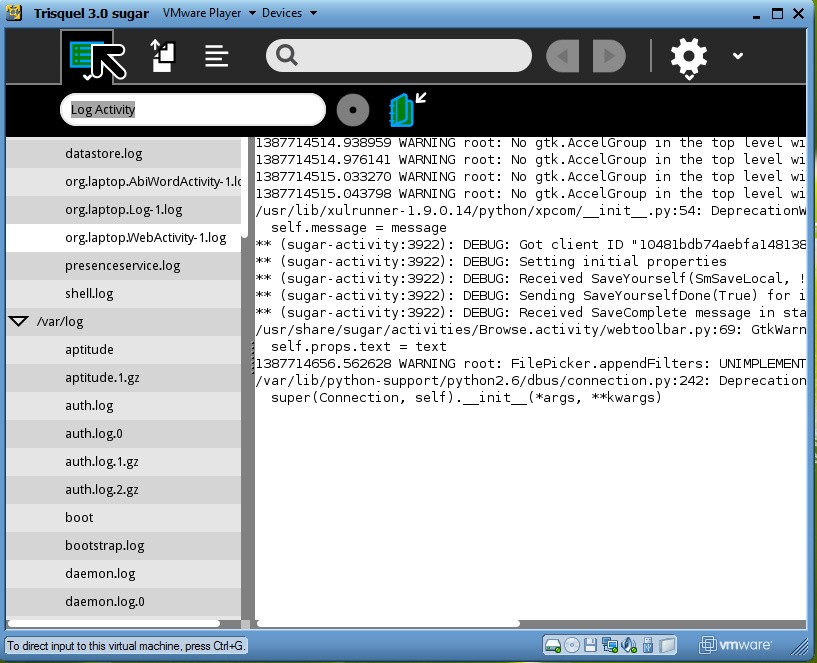Open the copy/edit toolbar icon

(x=163, y=56)
